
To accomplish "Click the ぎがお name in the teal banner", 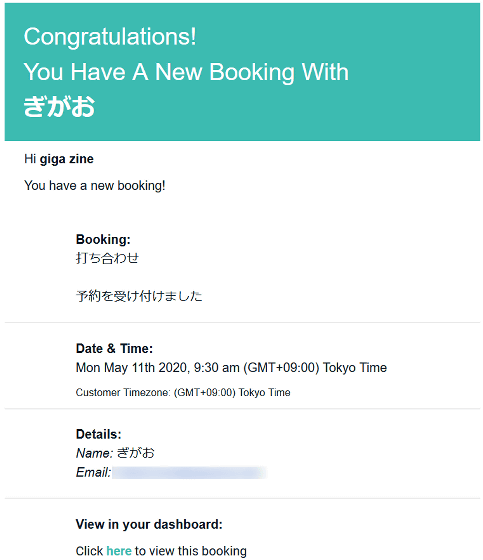I will pos(59,106).
